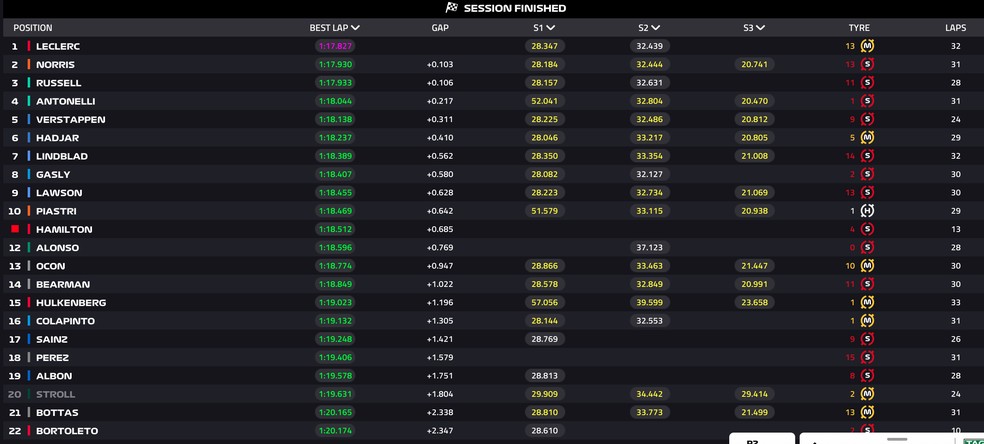Click Hadjar's medium tyre icon

coord(867,137)
